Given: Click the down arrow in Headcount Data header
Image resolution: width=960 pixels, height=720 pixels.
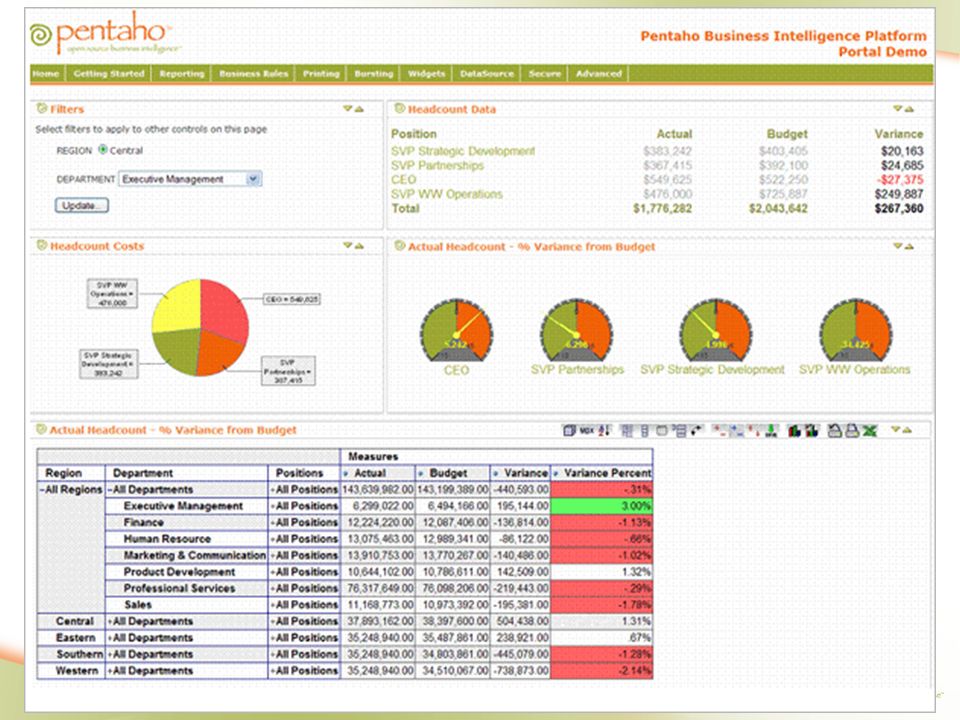Looking at the screenshot, I should [x=898, y=109].
